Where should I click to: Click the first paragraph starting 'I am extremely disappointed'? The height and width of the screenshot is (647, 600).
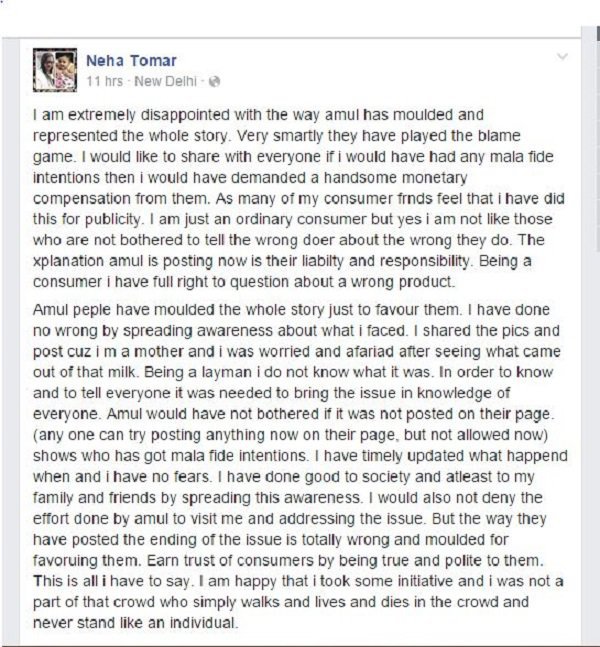[x=299, y=198]
